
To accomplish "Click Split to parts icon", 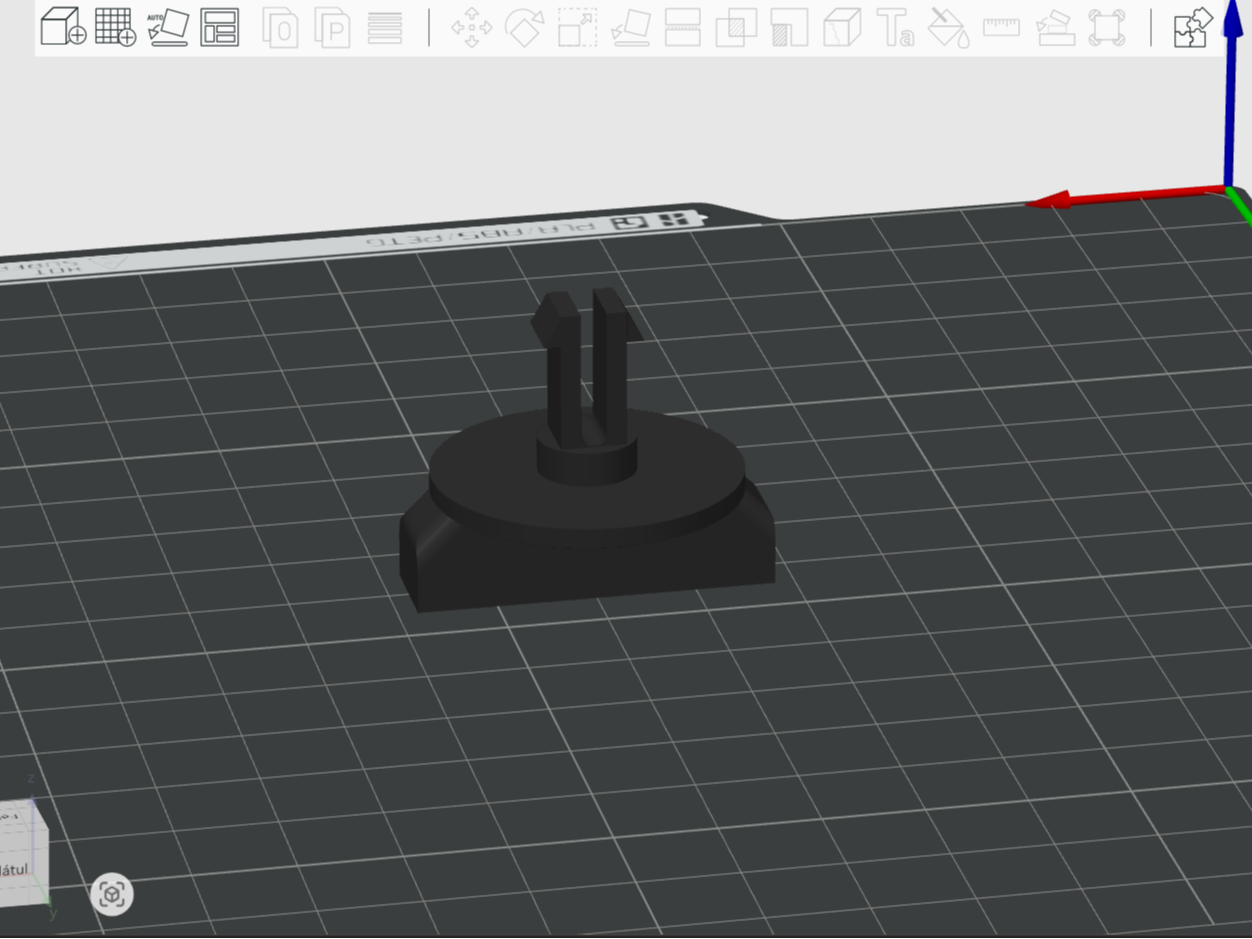I will [x=332, y=28].
